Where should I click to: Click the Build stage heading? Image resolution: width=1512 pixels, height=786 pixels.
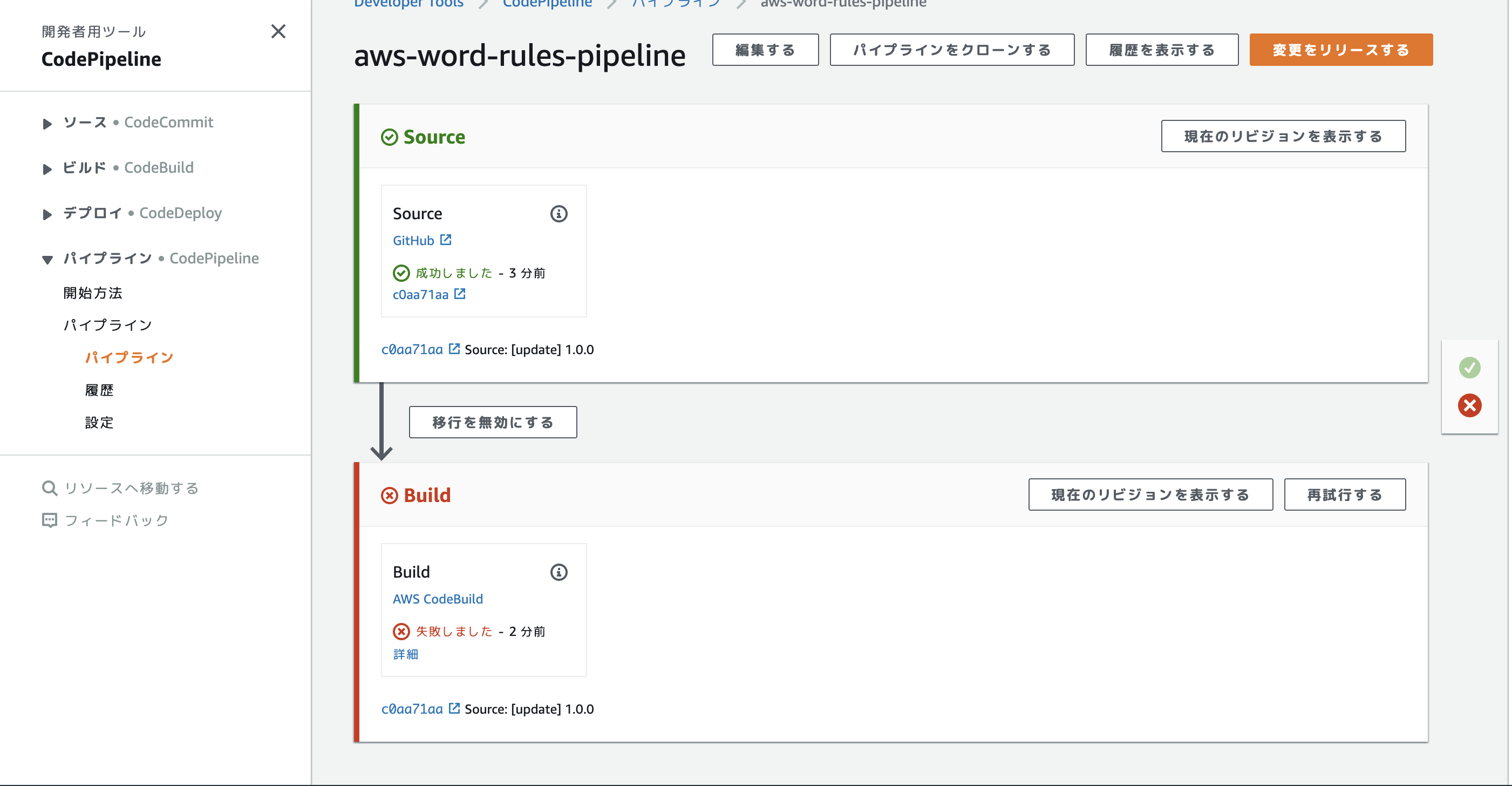click(x=427, y=496)
